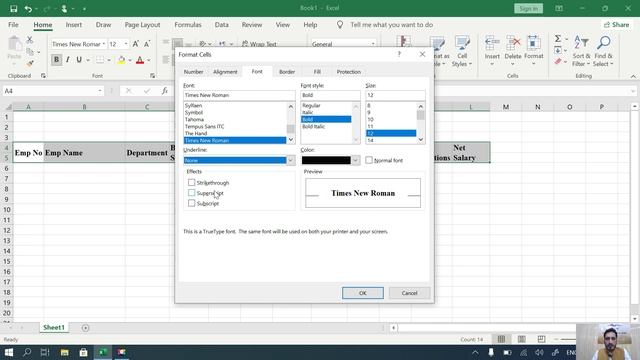Toggle the Bold button in the ribbon

[56, 60]
